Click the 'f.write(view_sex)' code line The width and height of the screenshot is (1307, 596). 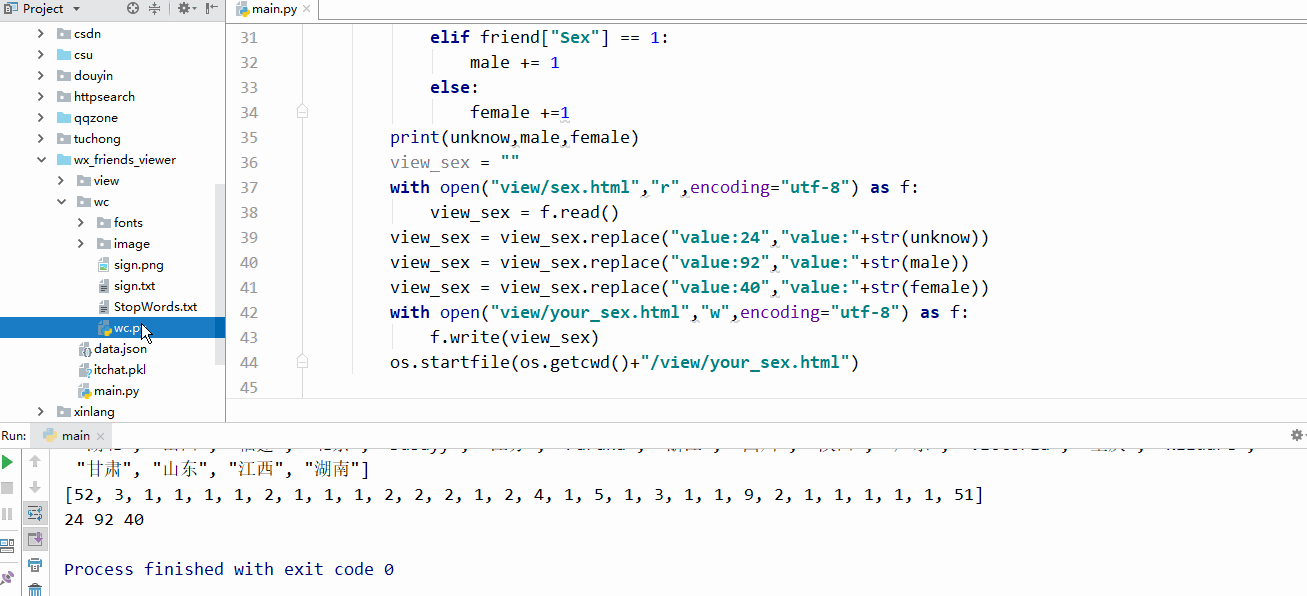point(514,337)
